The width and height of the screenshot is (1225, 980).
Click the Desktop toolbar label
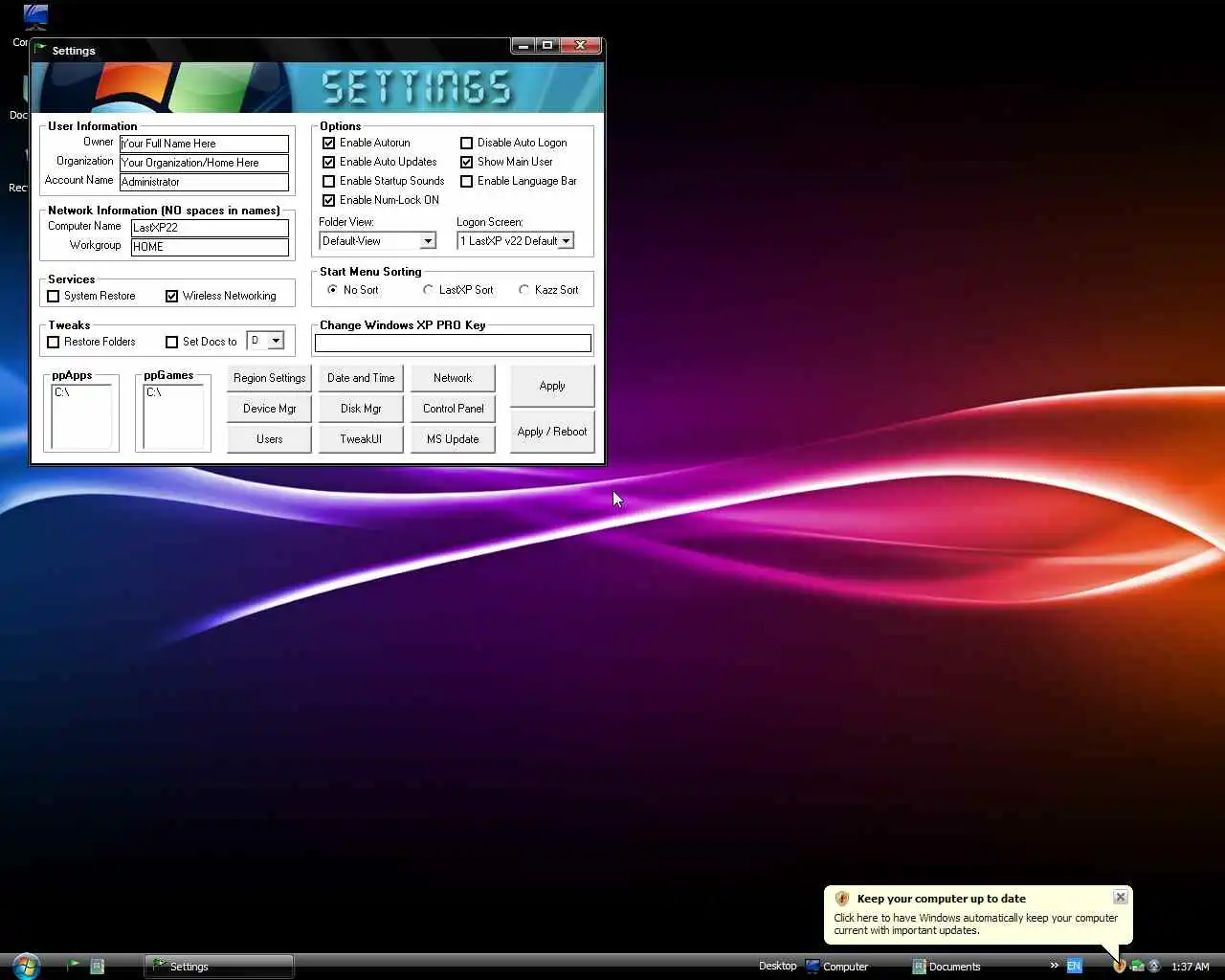777,966
